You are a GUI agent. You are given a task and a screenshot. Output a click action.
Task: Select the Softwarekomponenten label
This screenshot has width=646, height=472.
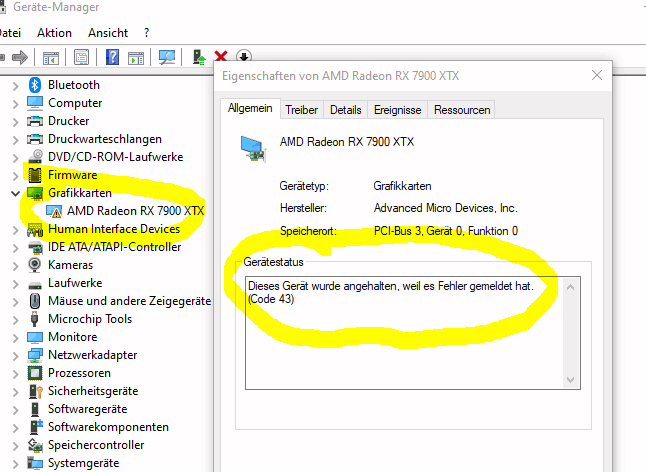[108, 427]
